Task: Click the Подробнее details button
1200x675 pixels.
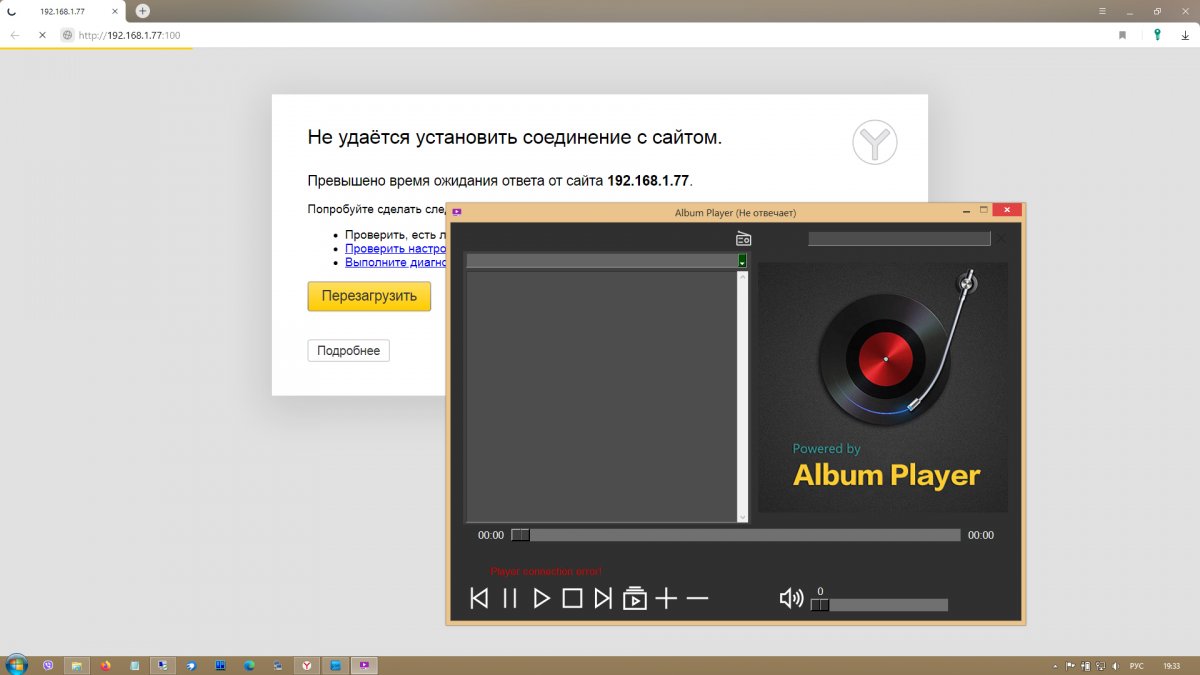Action: click(x=348, y=351)
